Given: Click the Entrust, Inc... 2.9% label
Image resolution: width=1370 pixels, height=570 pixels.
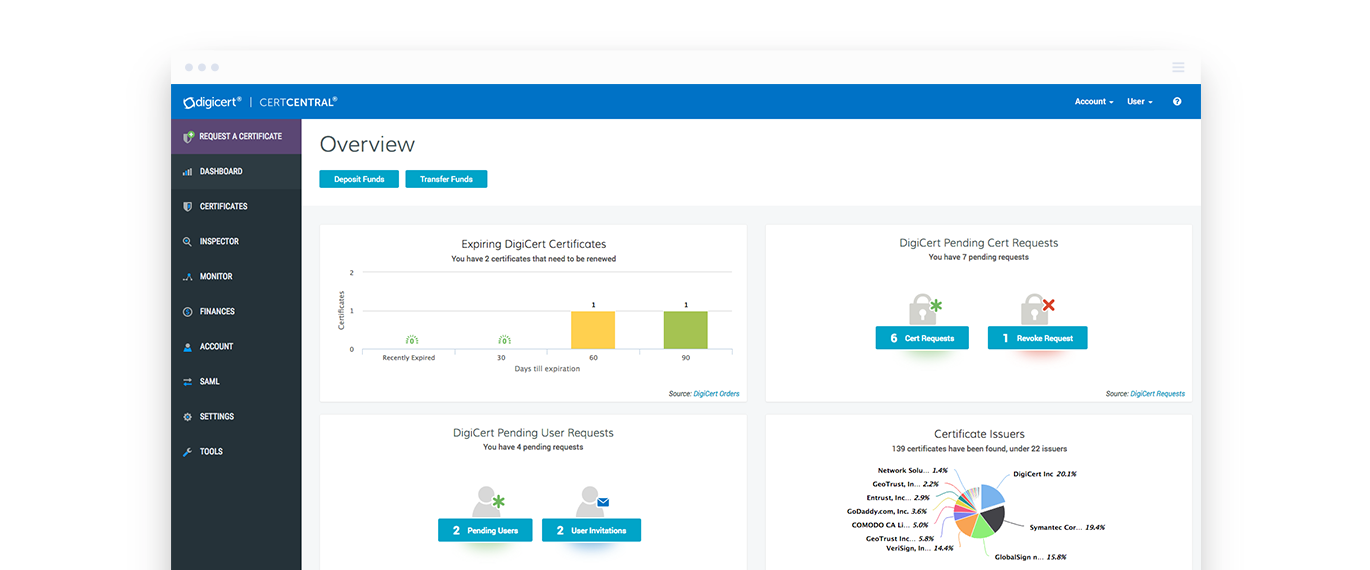Looking at the screenshot, I should pos(898,497).
